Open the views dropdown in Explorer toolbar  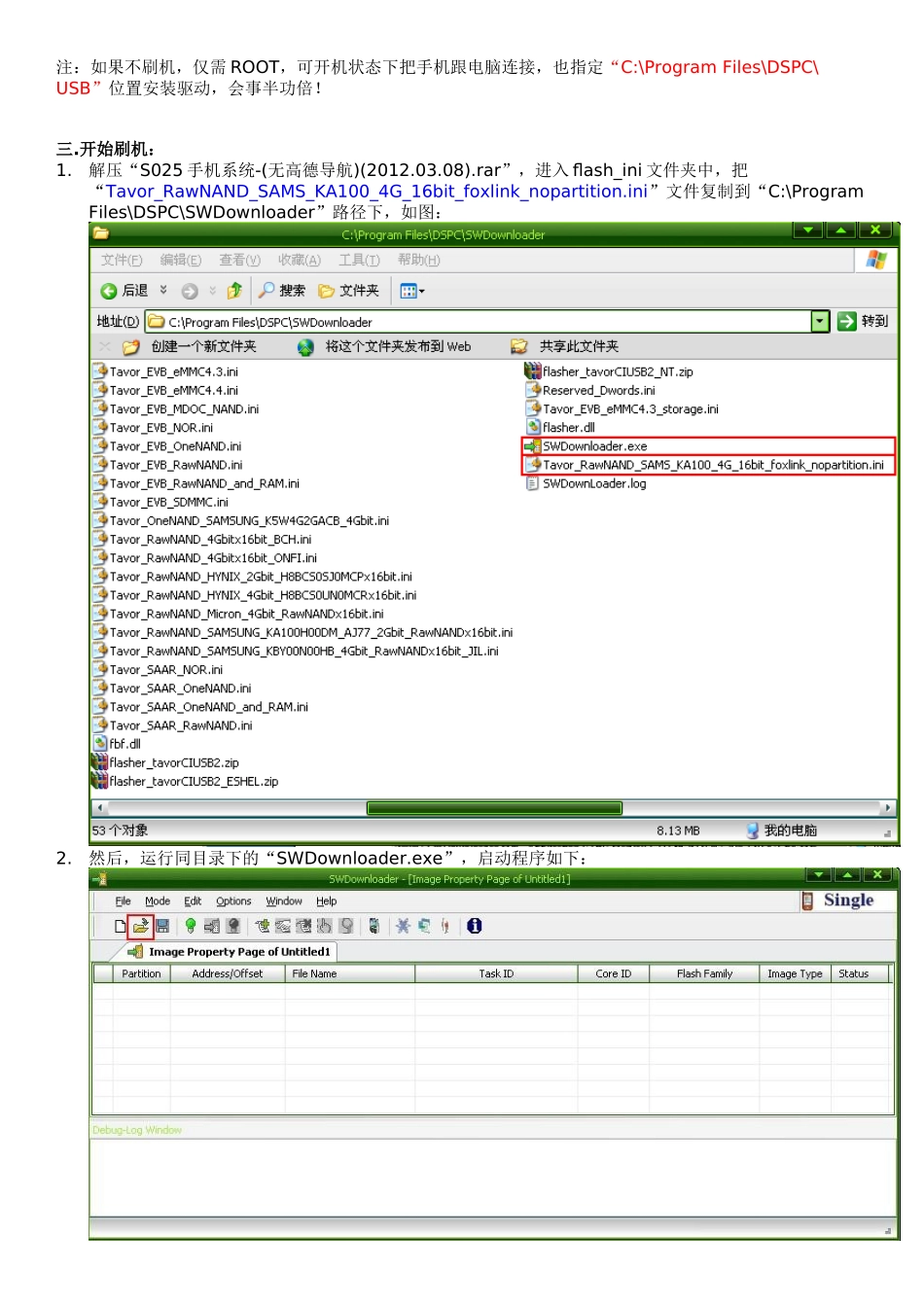pos(412,291)
